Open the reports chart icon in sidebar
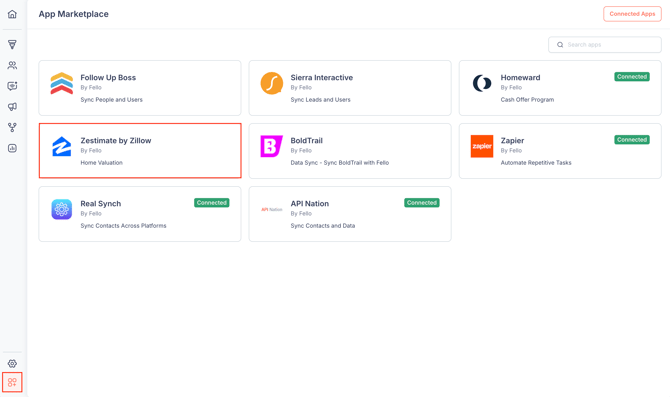 [x=12, y=148]
